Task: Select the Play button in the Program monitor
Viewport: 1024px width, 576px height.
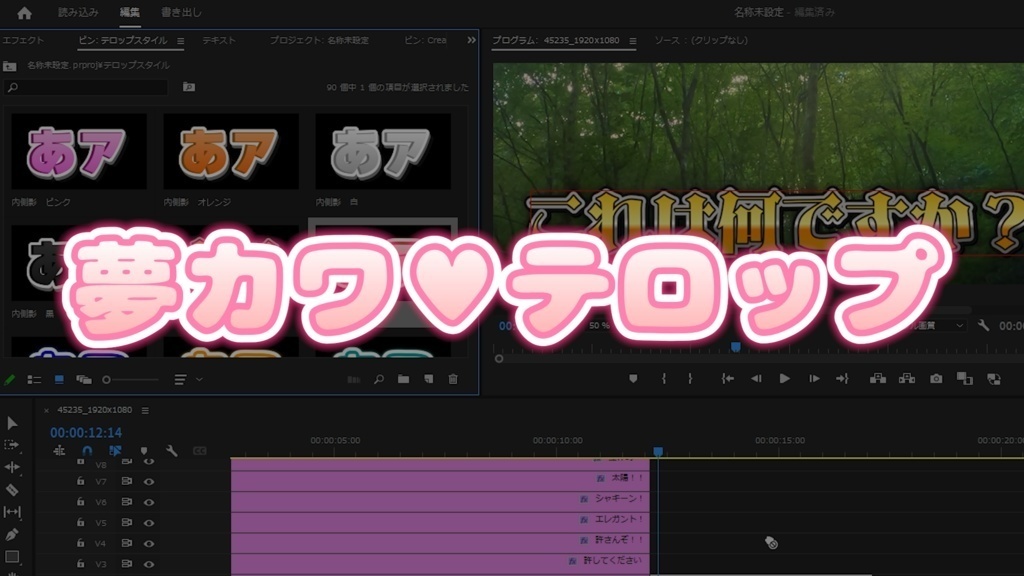Action: [786, 378]
